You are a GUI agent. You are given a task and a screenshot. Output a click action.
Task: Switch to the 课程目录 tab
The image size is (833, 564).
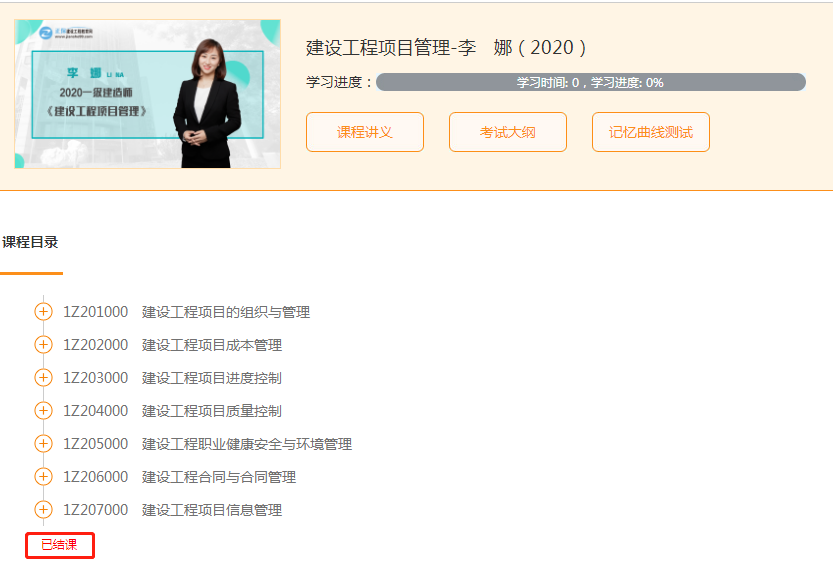click(30, 242)
